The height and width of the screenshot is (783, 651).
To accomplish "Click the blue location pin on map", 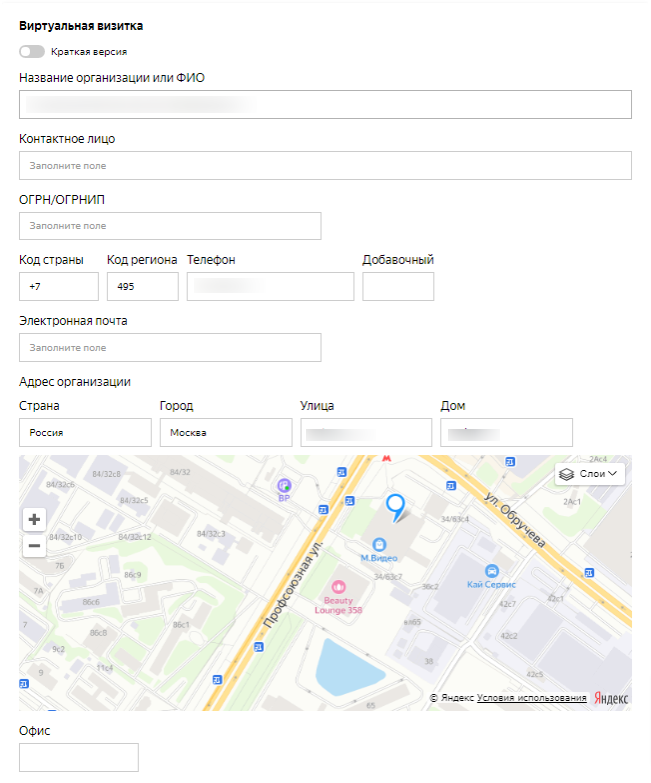I will (x=396, y=507).
